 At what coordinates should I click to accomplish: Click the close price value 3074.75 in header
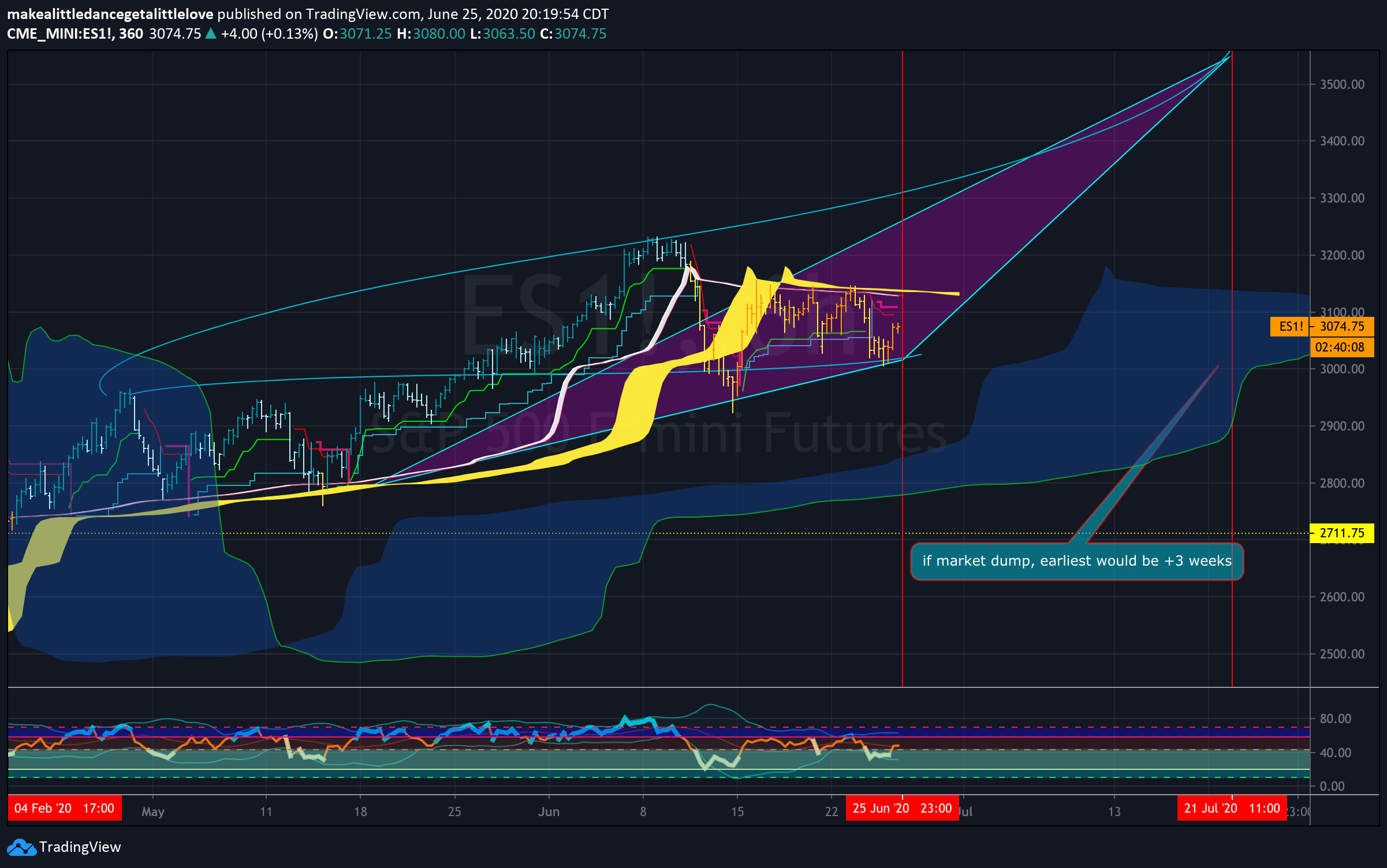click(580, 34)
